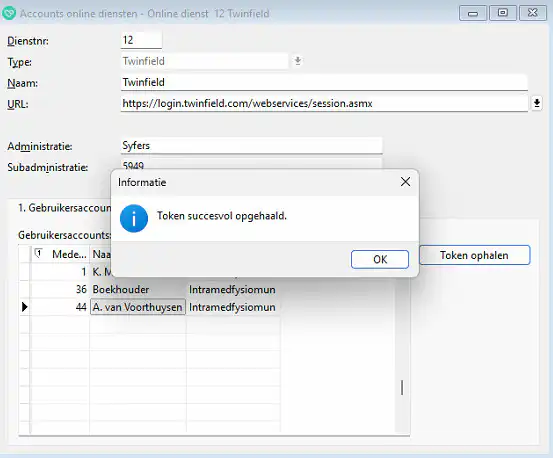The image size is (553, 458).
Task: Maximize the Accounts online diensten window
Action: click(x=503, y=13)
